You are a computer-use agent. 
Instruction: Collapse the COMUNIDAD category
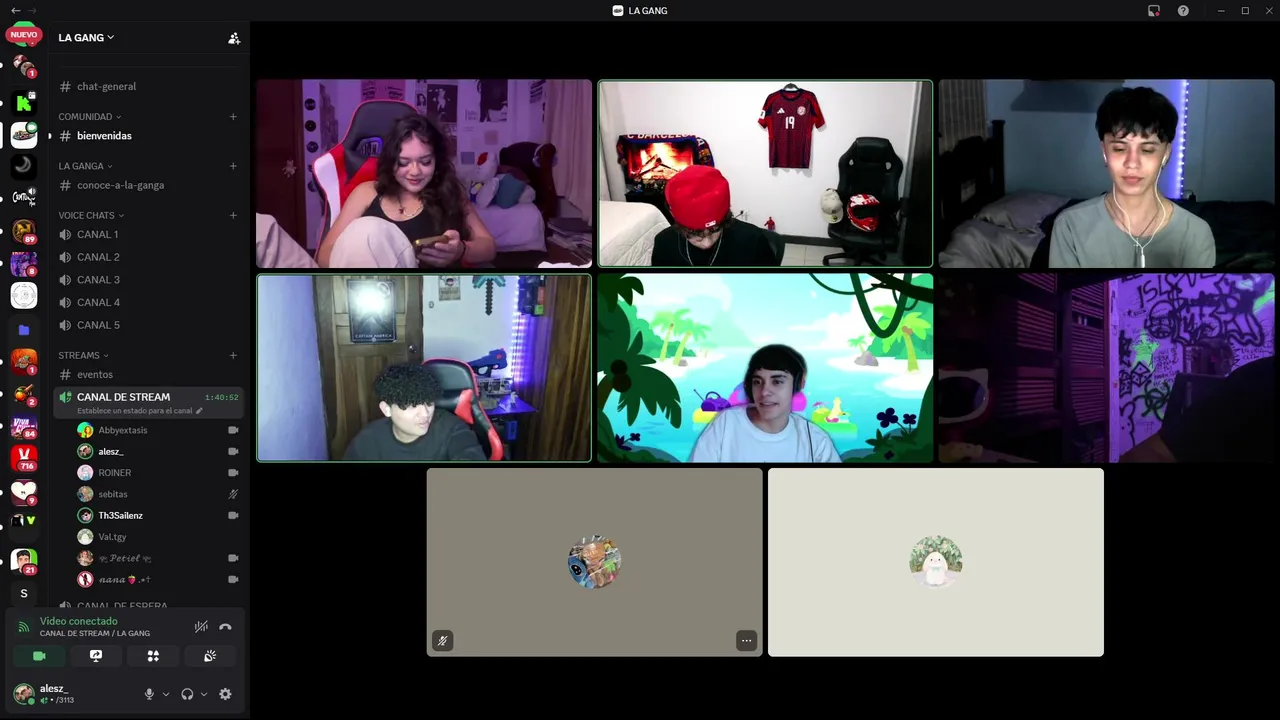coord(89,116)
